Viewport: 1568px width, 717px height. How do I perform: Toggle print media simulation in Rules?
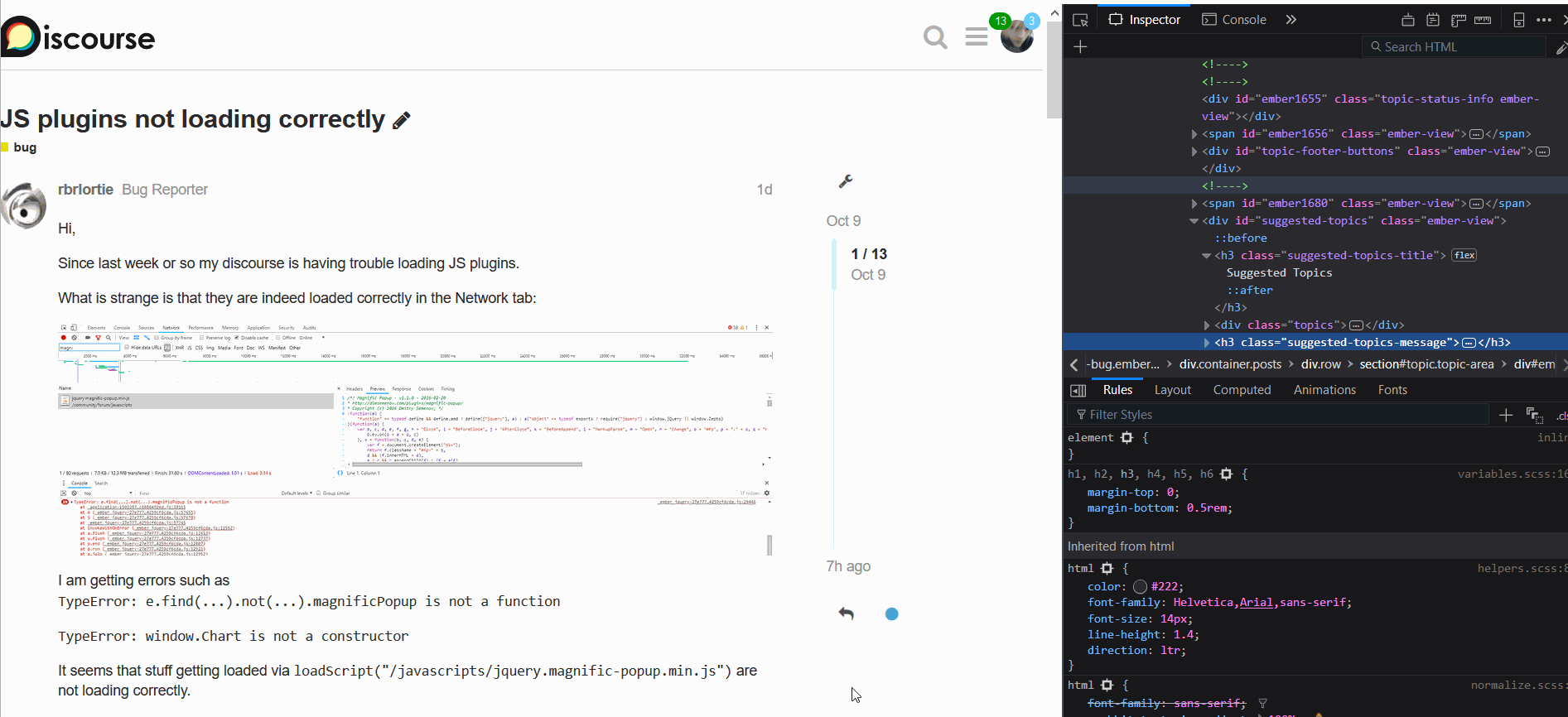pos(1533,415)
